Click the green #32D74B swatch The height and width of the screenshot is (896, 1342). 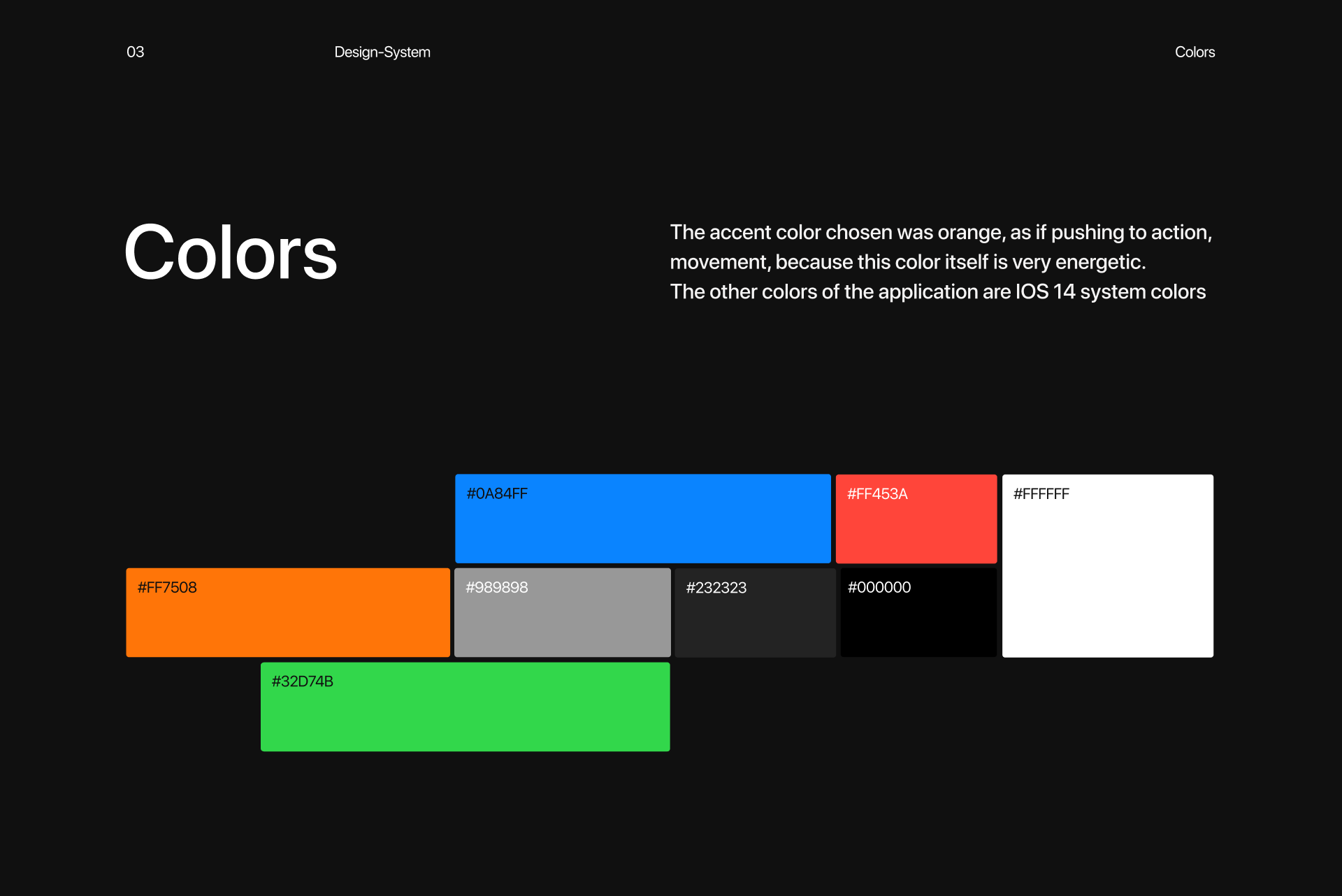pyautogui.click(x=465, y=715)
